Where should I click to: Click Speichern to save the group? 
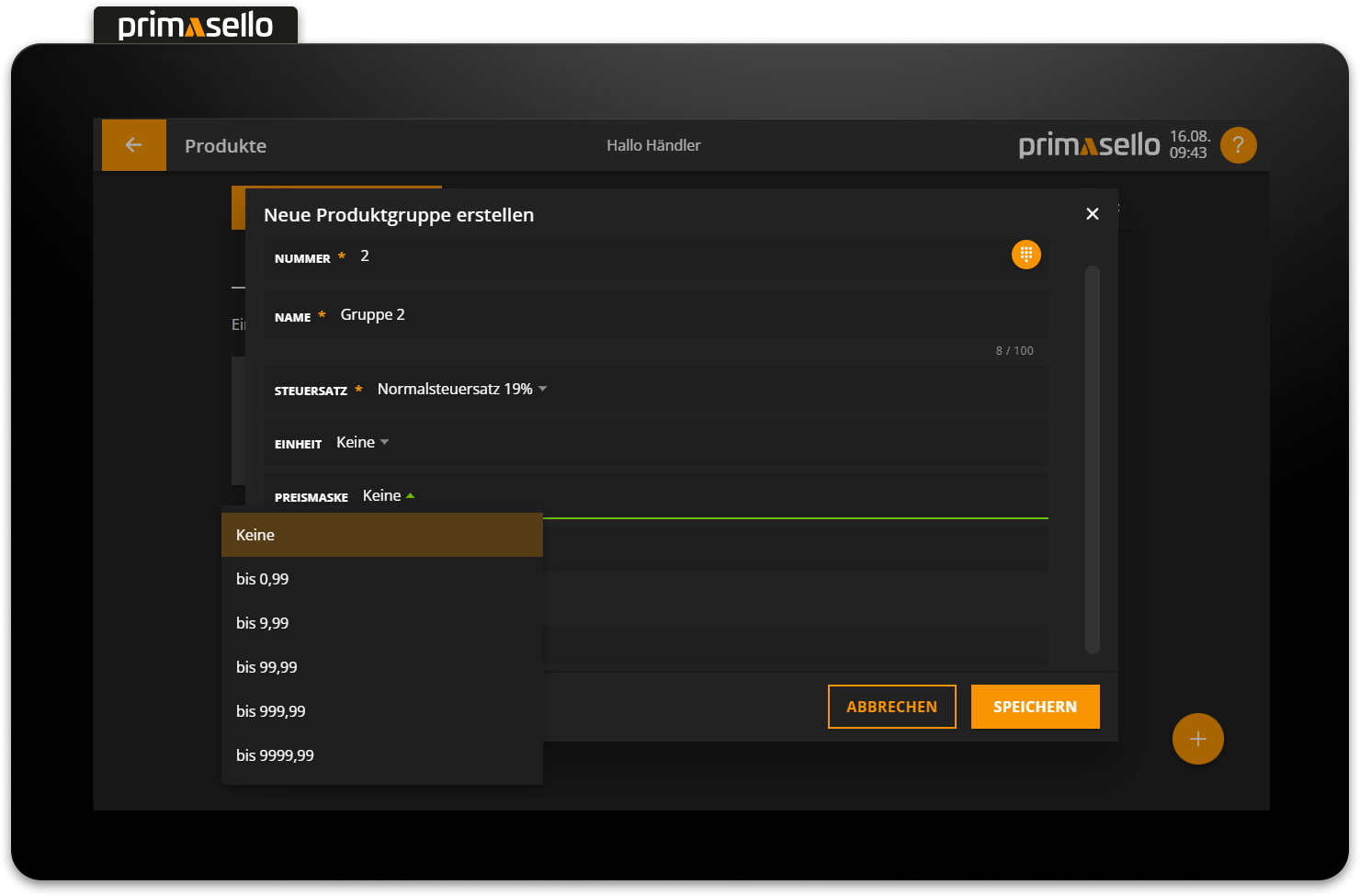coord(1035,707)
